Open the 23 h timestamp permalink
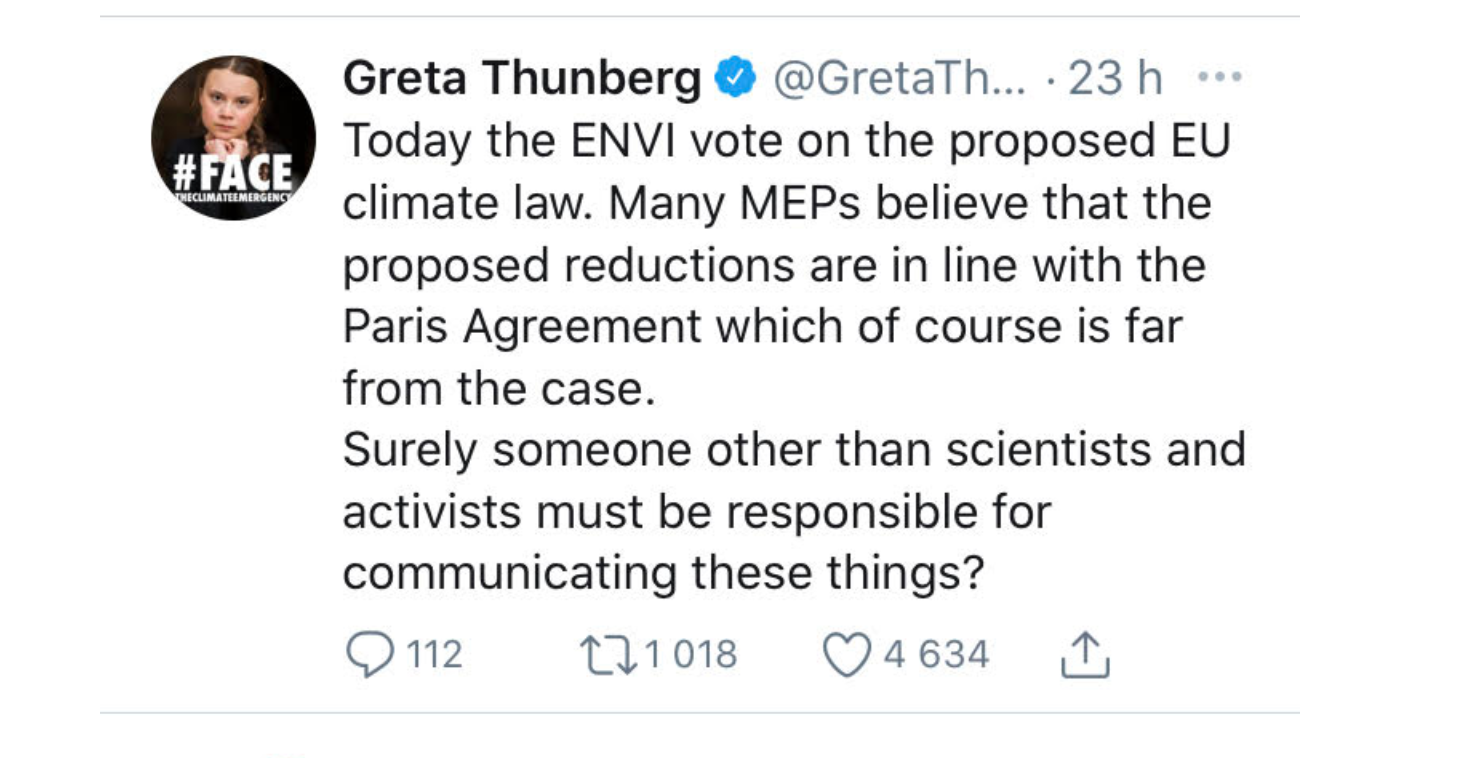 coord(1116,78)
